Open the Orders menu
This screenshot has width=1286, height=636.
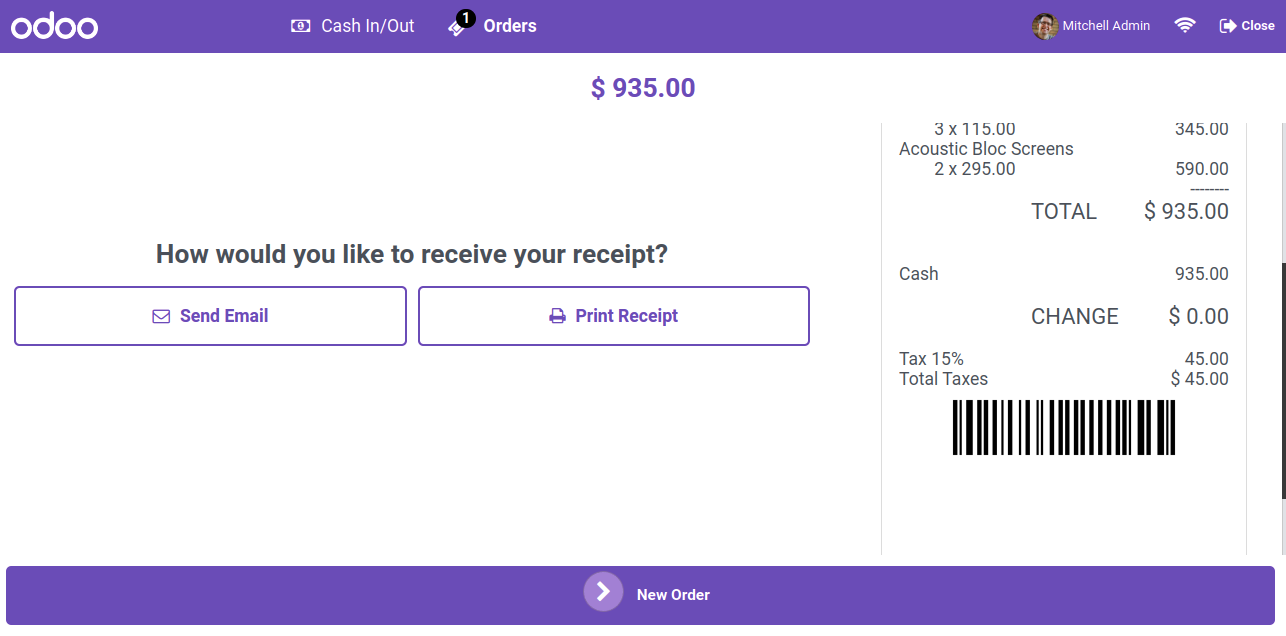tap(493, 26)
